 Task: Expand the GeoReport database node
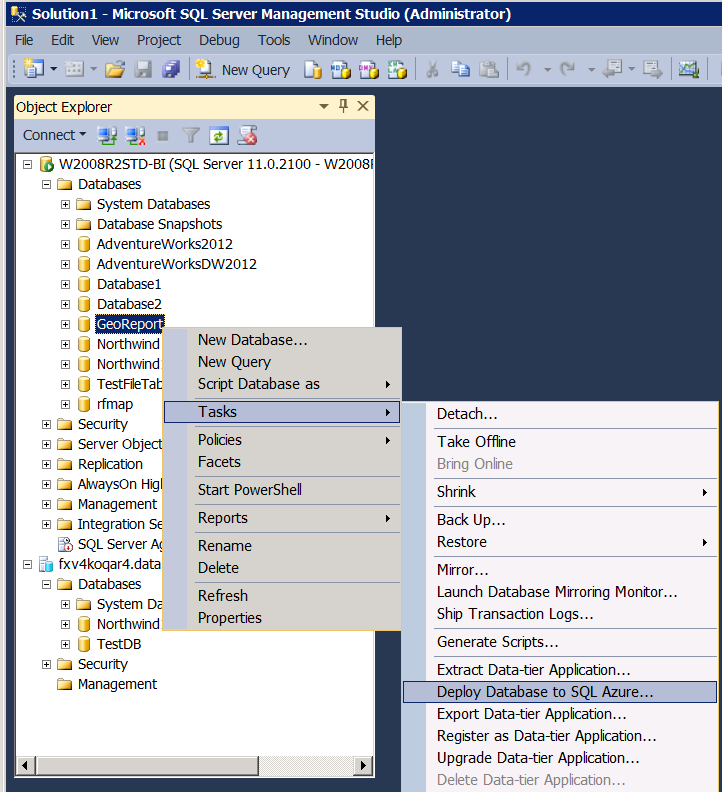click(x=65, y=324)
